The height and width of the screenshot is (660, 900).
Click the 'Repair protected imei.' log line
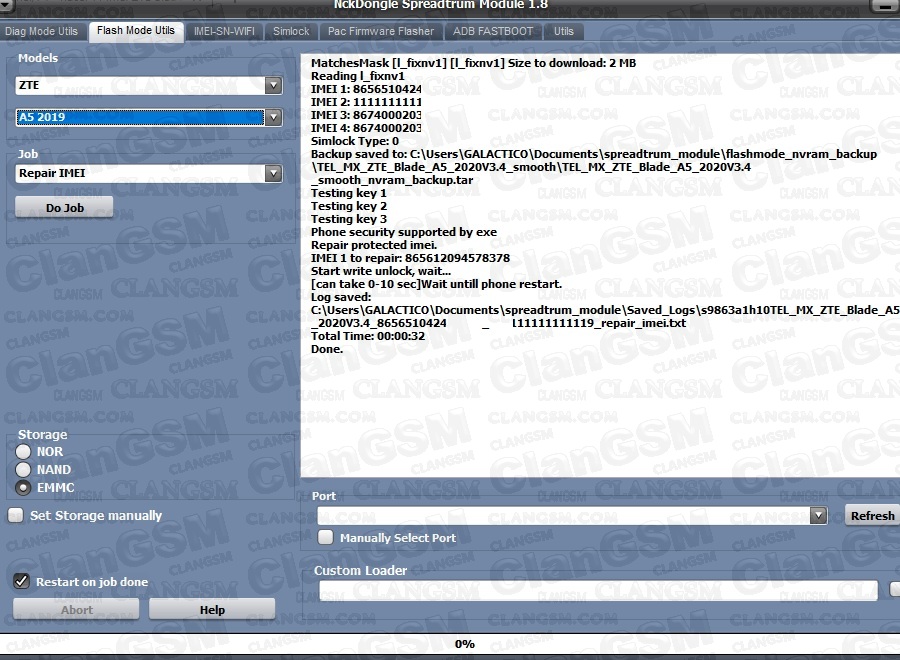pos(374,245)
